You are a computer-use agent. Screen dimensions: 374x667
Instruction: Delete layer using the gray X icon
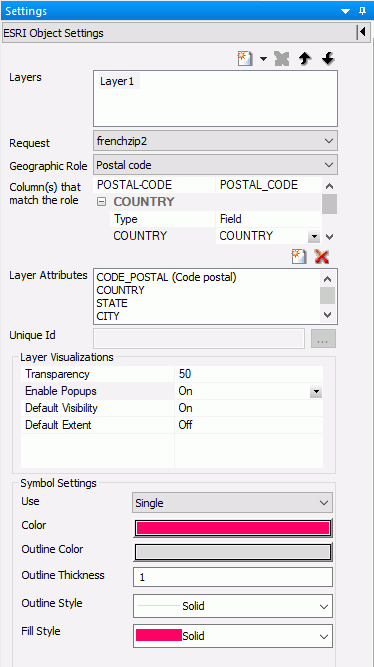(282, 59)
